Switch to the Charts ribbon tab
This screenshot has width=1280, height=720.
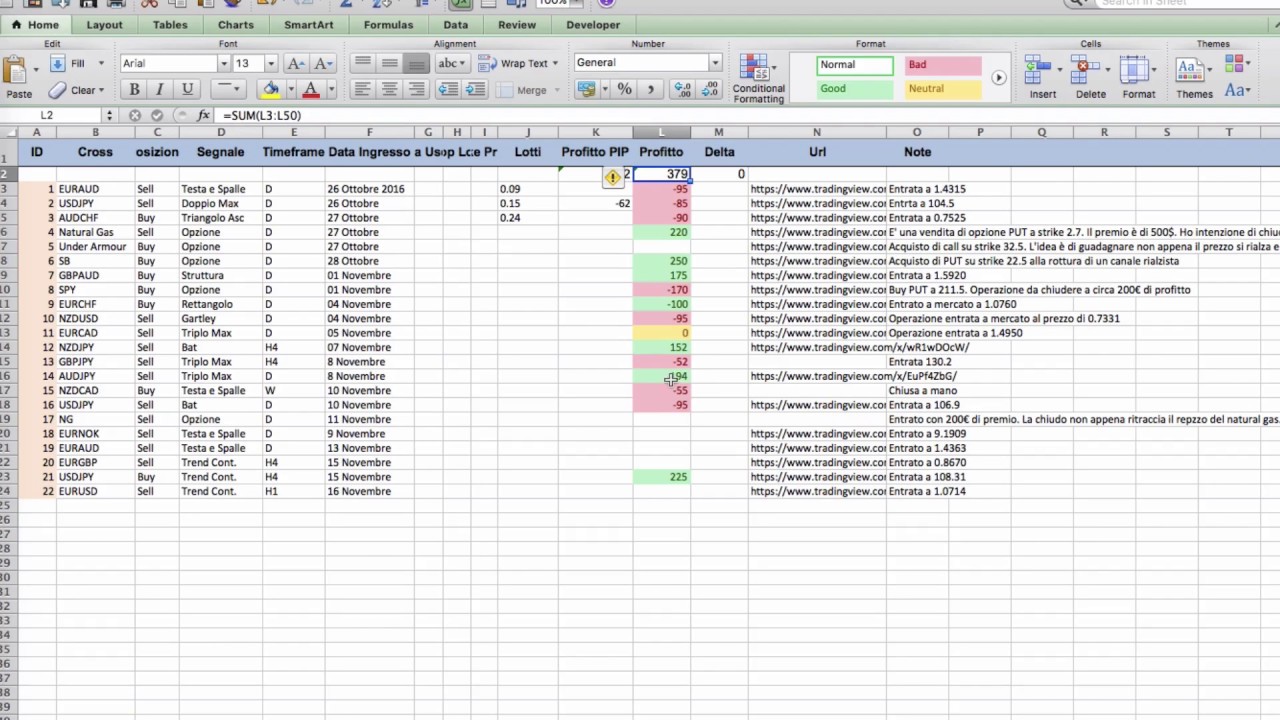tap(236, 25)
